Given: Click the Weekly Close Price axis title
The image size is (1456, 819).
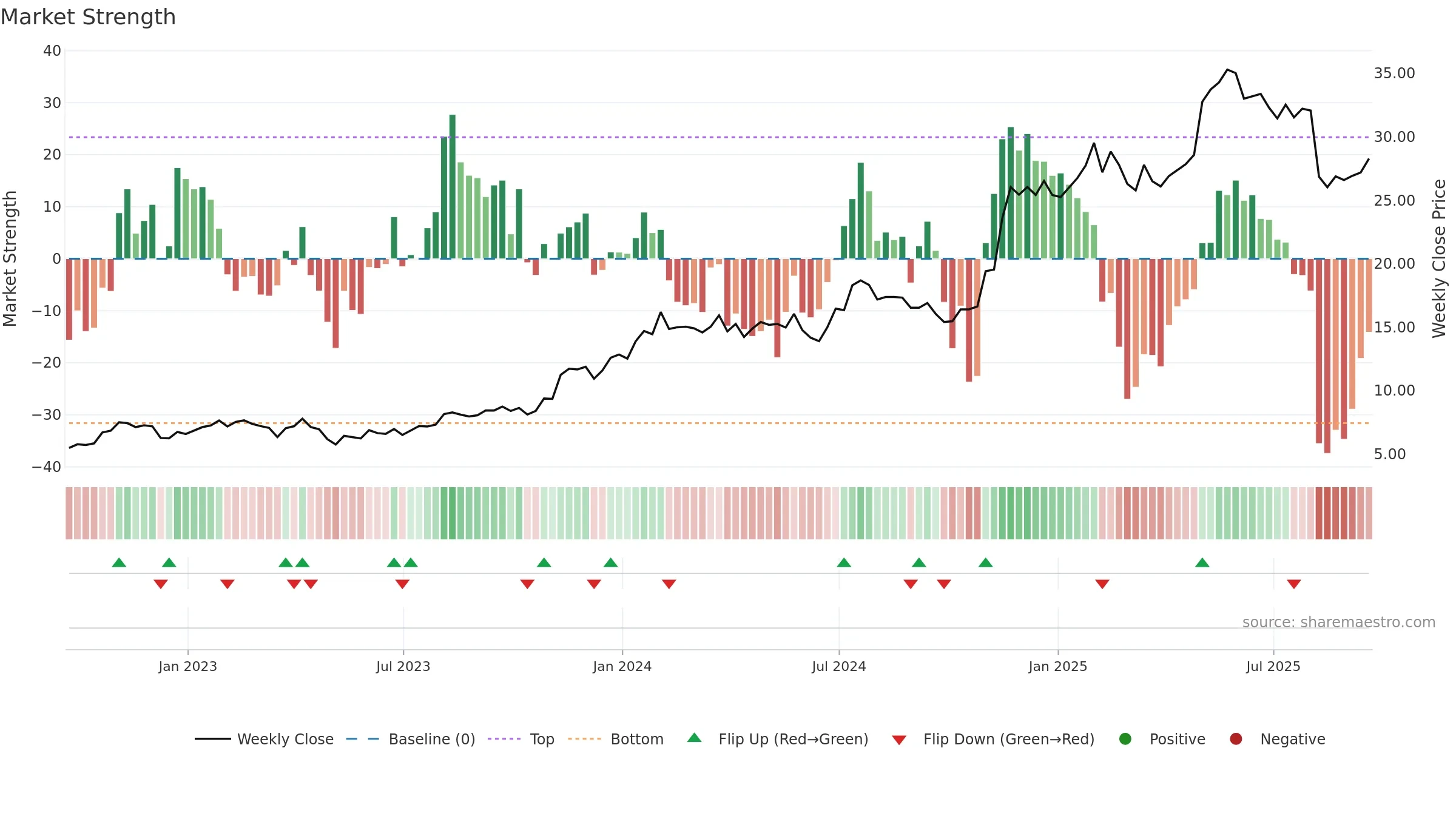Looking at the screenshot, I should click(x=1439, y=258).
